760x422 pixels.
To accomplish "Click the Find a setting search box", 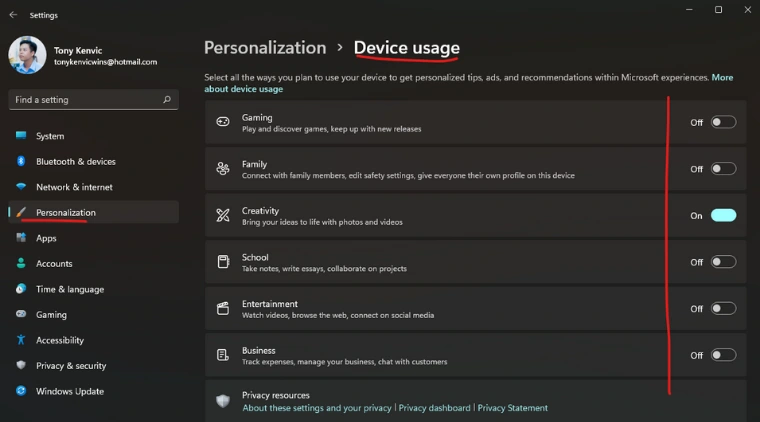I will point(85,100).
